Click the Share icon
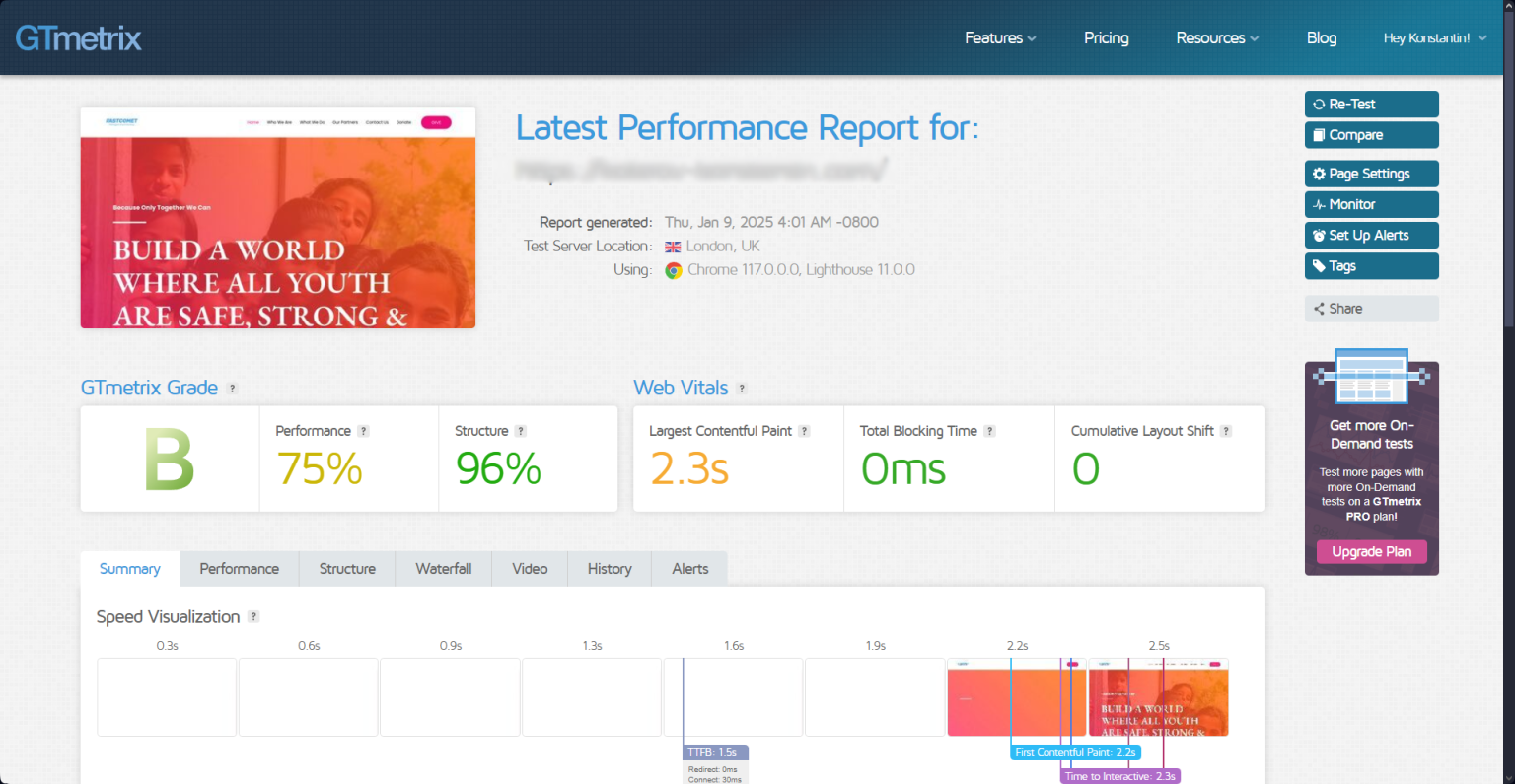 pyautogui.click(x=1320, y=308)
